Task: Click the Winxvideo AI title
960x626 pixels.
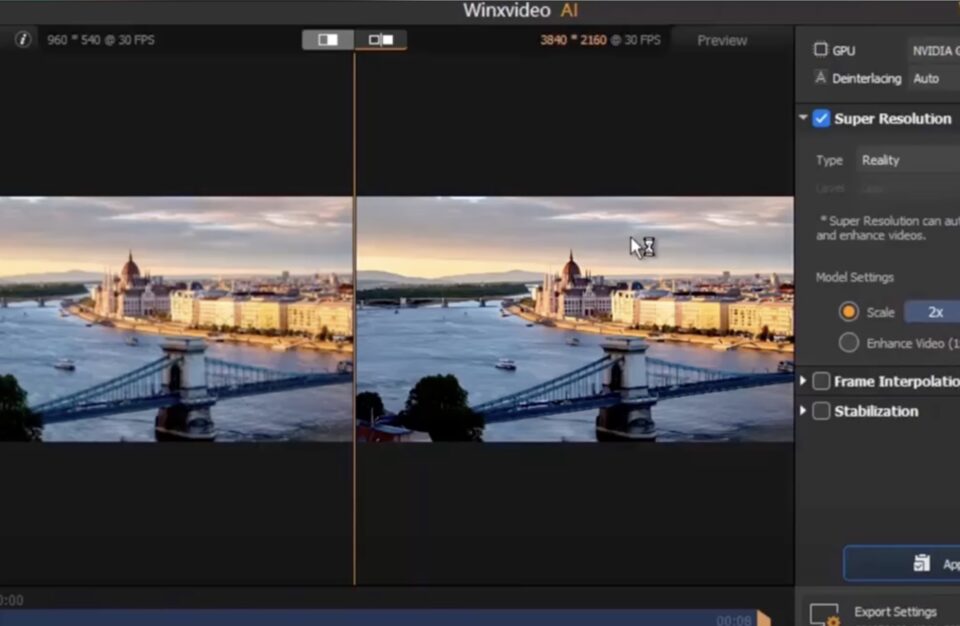Action: click(x=520, y=10)
